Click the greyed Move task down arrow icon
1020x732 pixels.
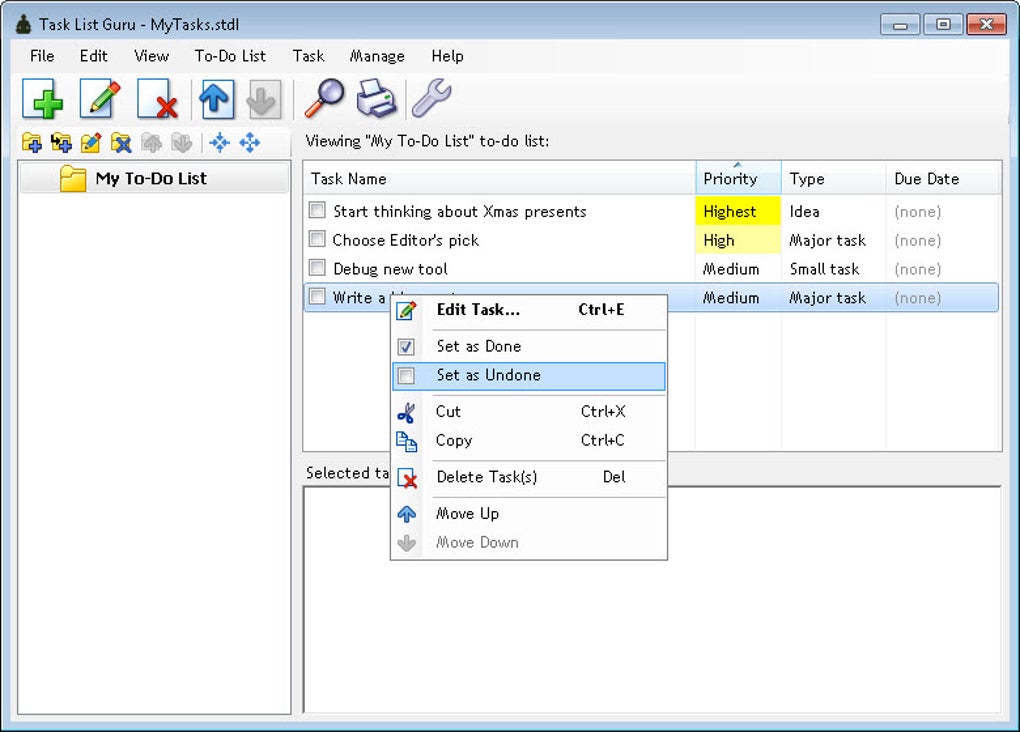coord(263,99)
